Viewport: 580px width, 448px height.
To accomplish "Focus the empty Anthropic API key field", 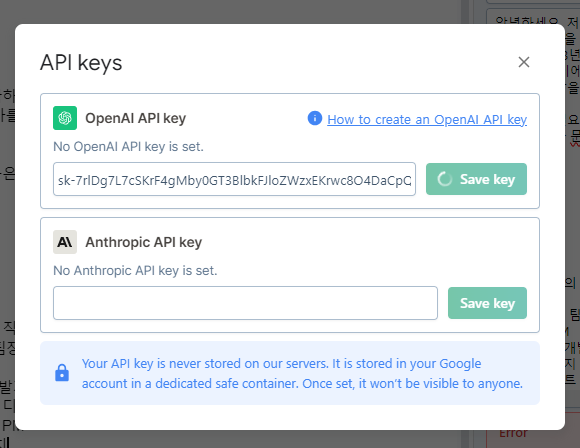I will (x=245, y=303).
